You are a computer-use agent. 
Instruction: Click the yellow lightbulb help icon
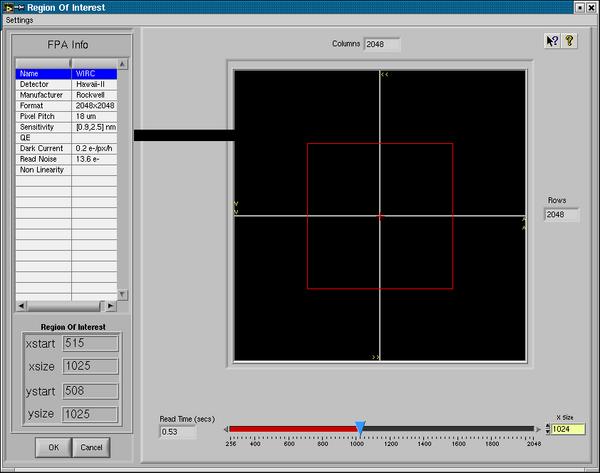coord(569,41)
